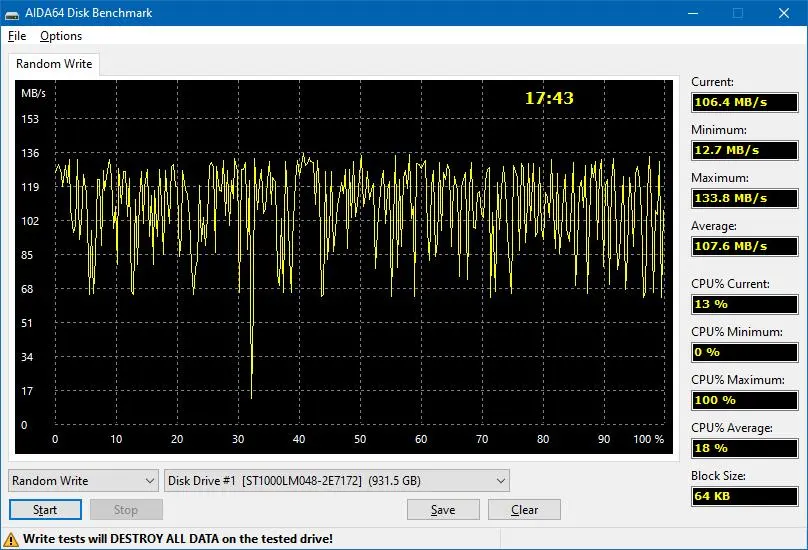Click the 85 y-axis label
The height and width of the screenshot is (550, 808).
(27, 255)
